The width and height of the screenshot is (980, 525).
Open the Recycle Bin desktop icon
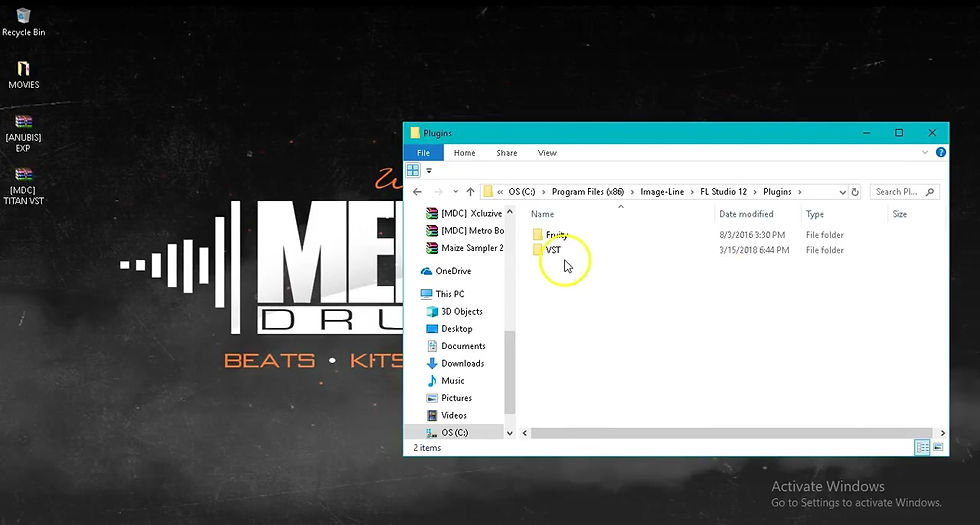point(24,22)
